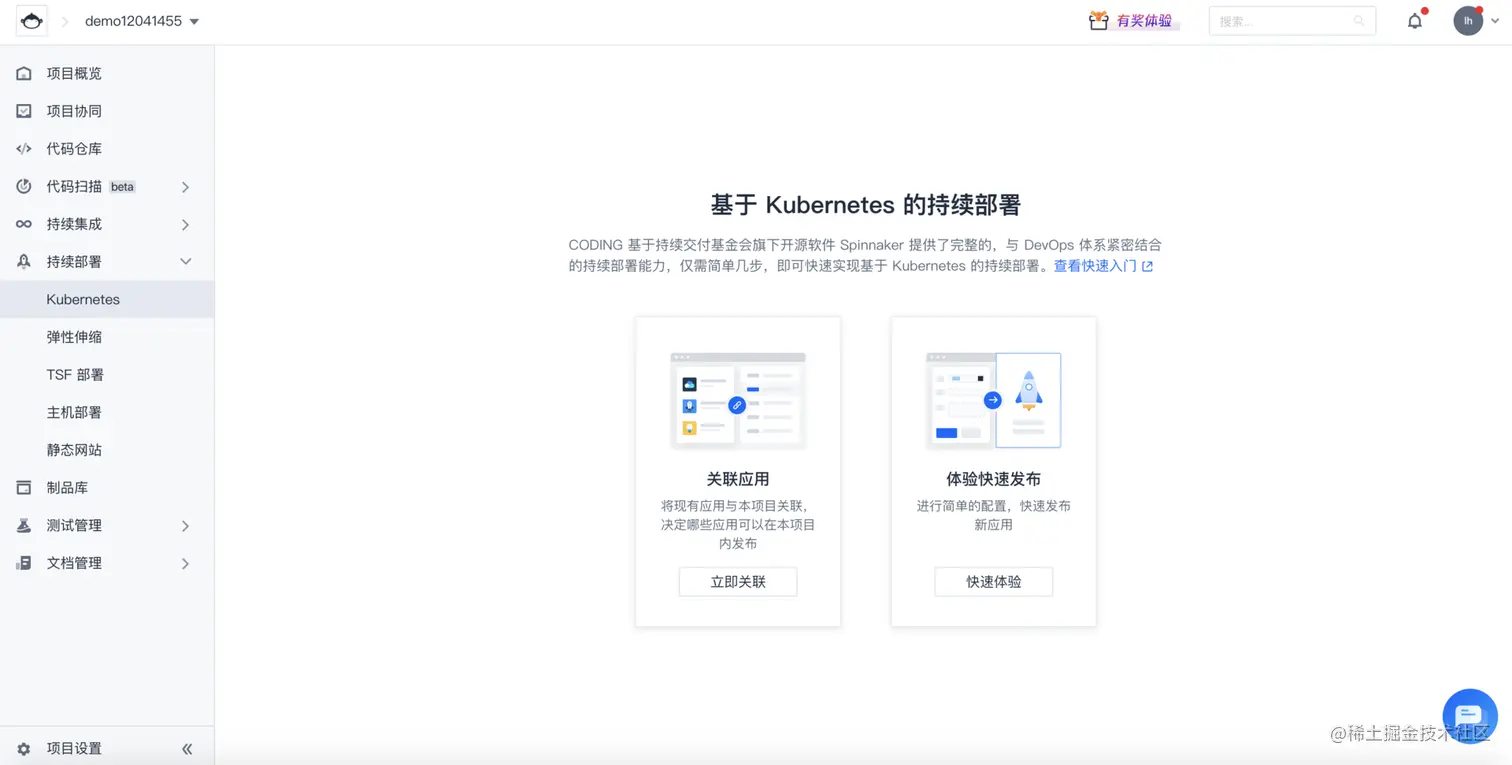Click the 体验快速发布 card title
This screenshot has height=765, width=1512.
tap(994, 479)
